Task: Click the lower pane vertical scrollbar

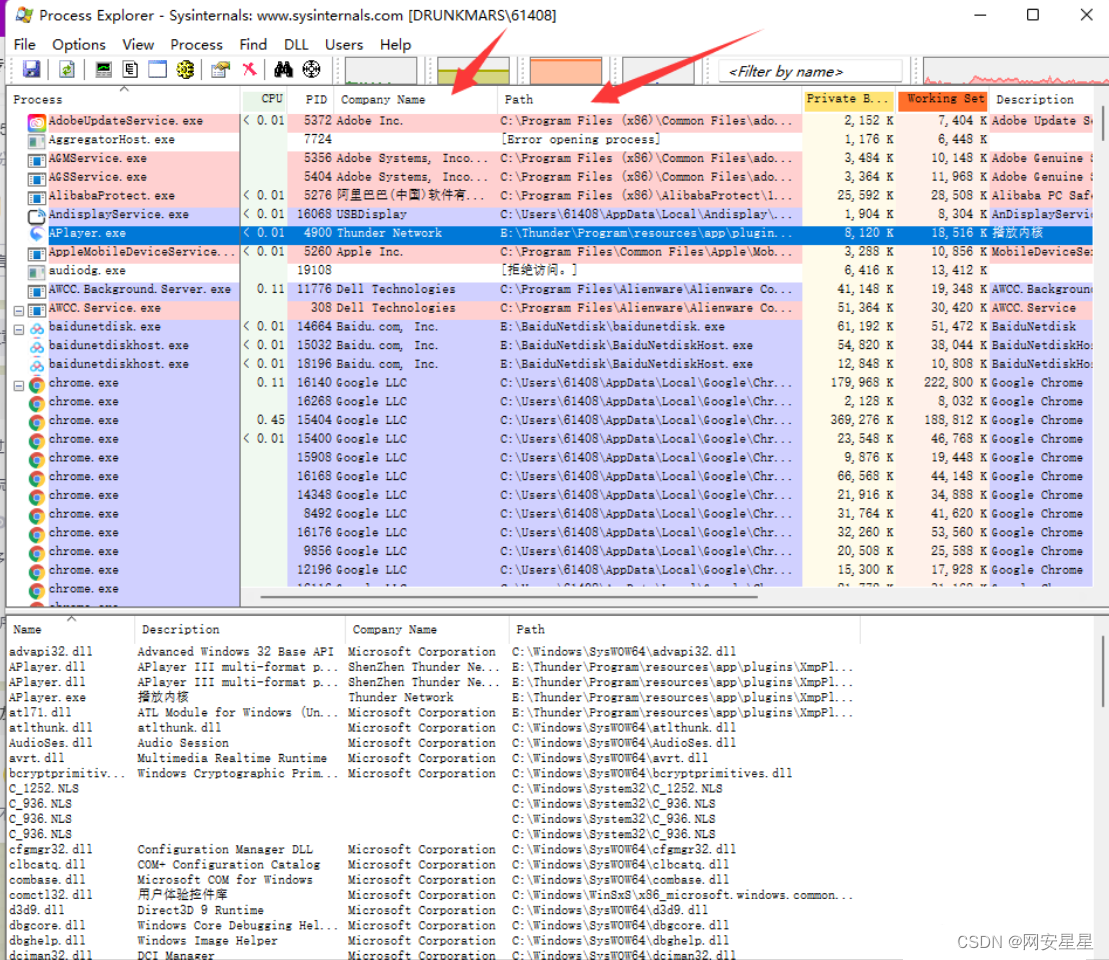Action: (1102, 671)
